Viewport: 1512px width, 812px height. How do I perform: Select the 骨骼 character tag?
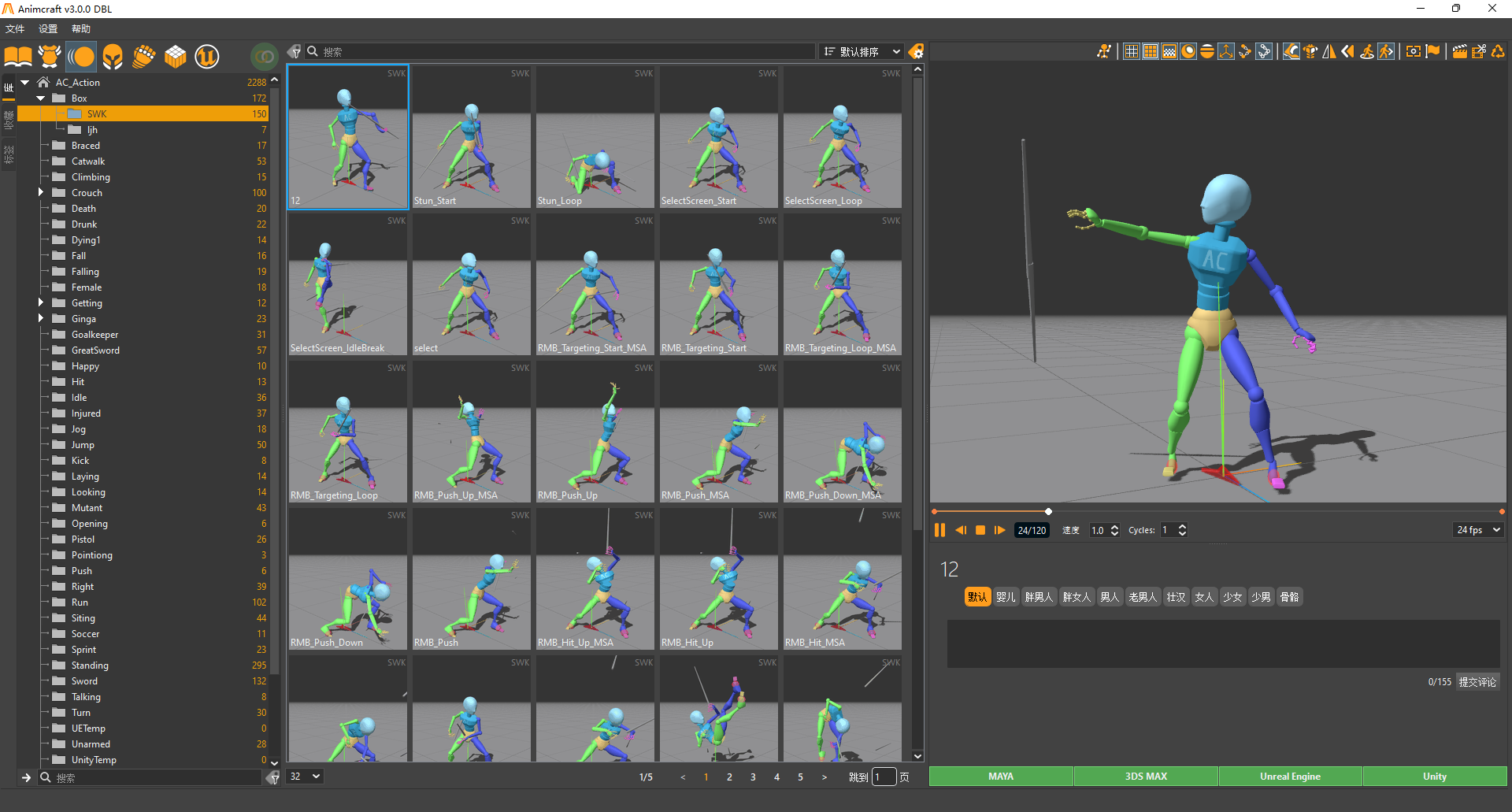1289,597
